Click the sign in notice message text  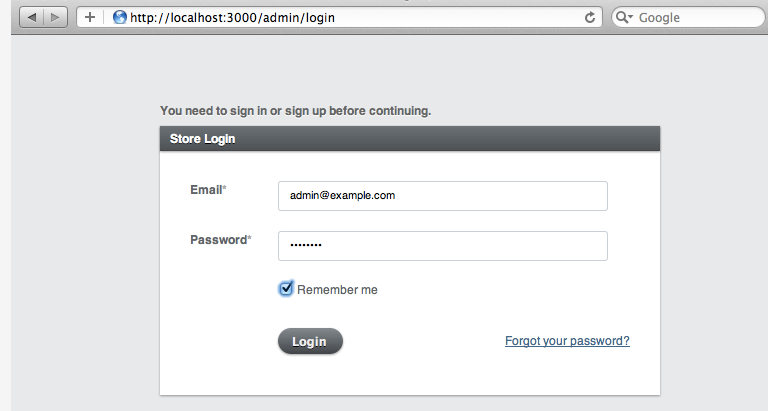(x=295, y=111)
